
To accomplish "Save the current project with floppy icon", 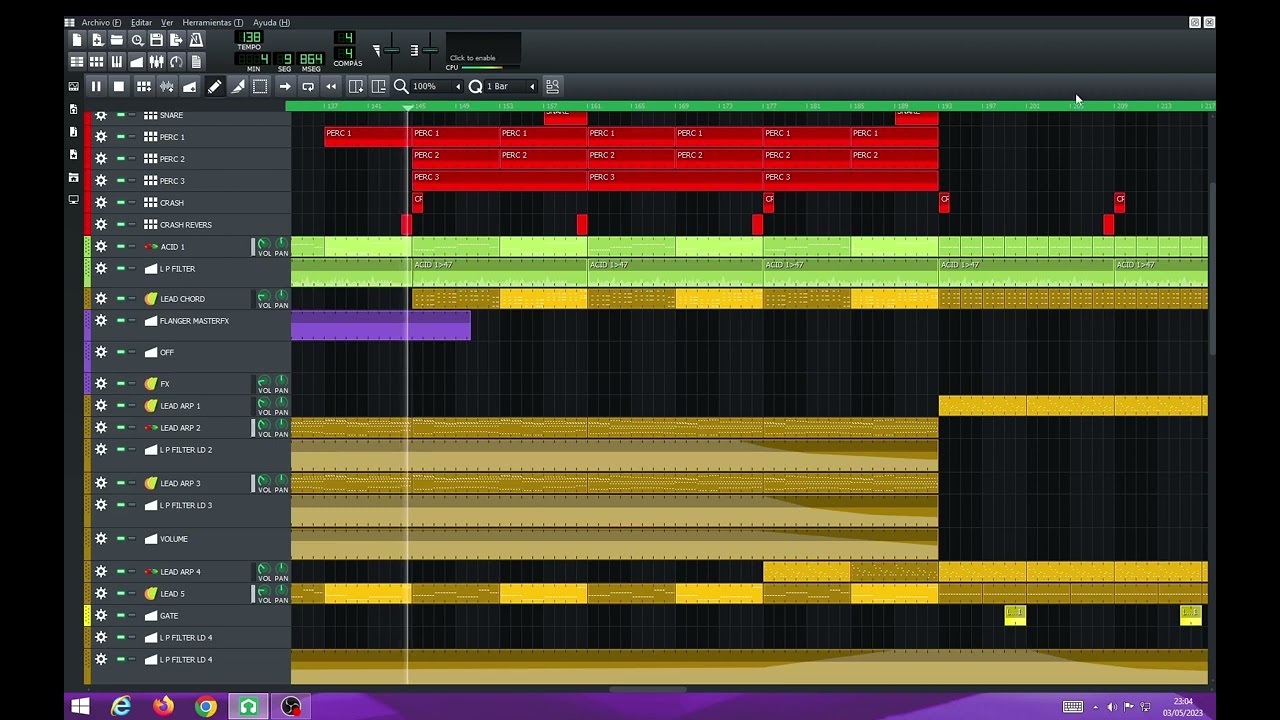I will [x=156, y=40].
